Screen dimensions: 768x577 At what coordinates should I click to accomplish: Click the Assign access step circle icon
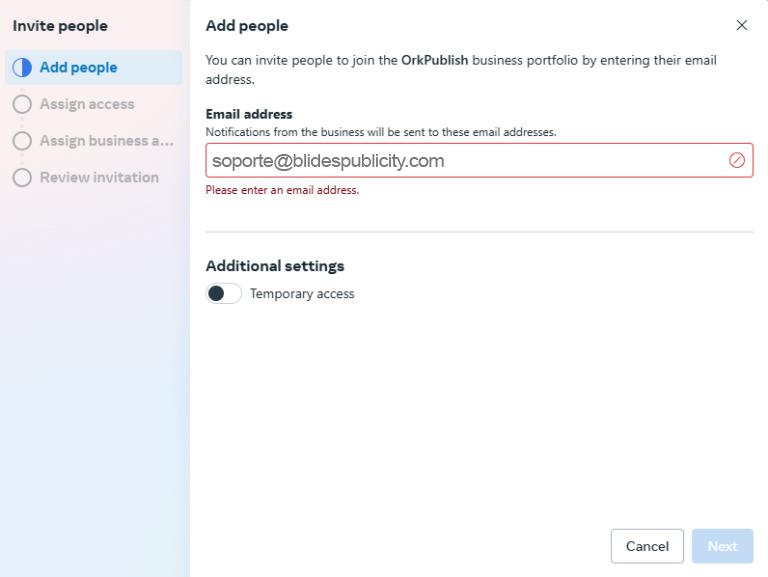coord(22,104)
